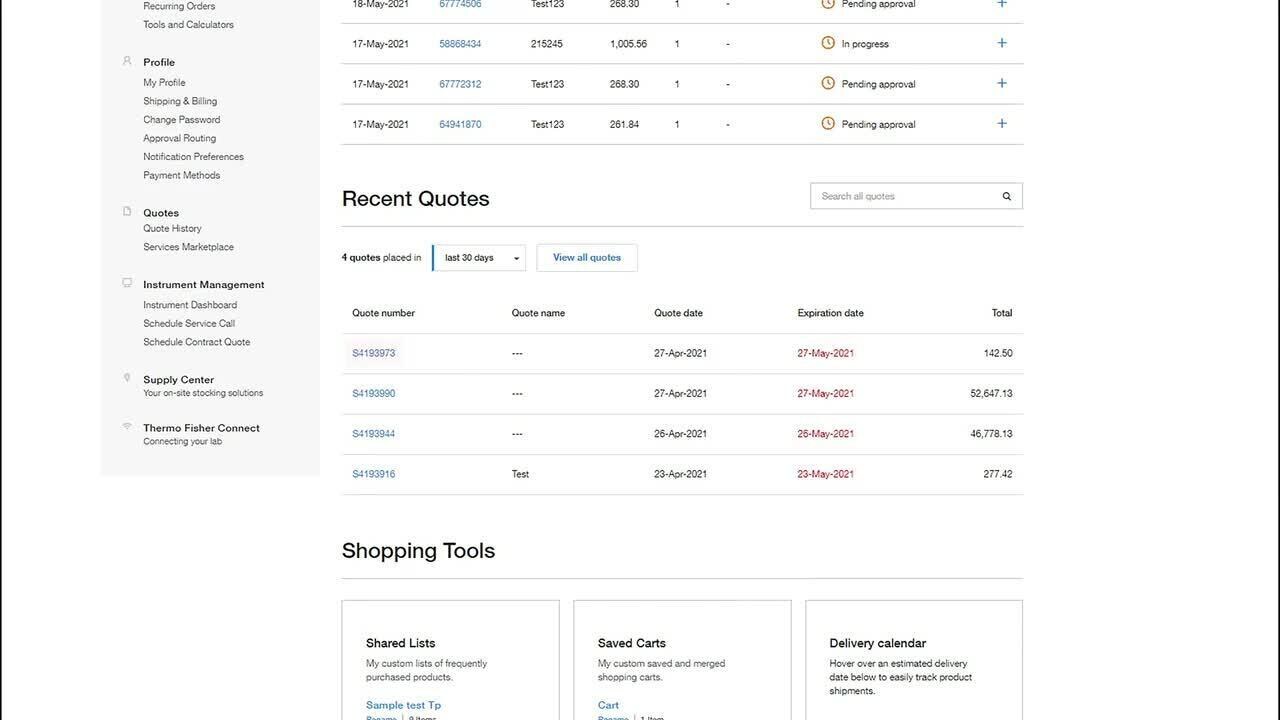1280x720 pixels.
Task: Open order number 64941870 link
Action: point(460,125)
